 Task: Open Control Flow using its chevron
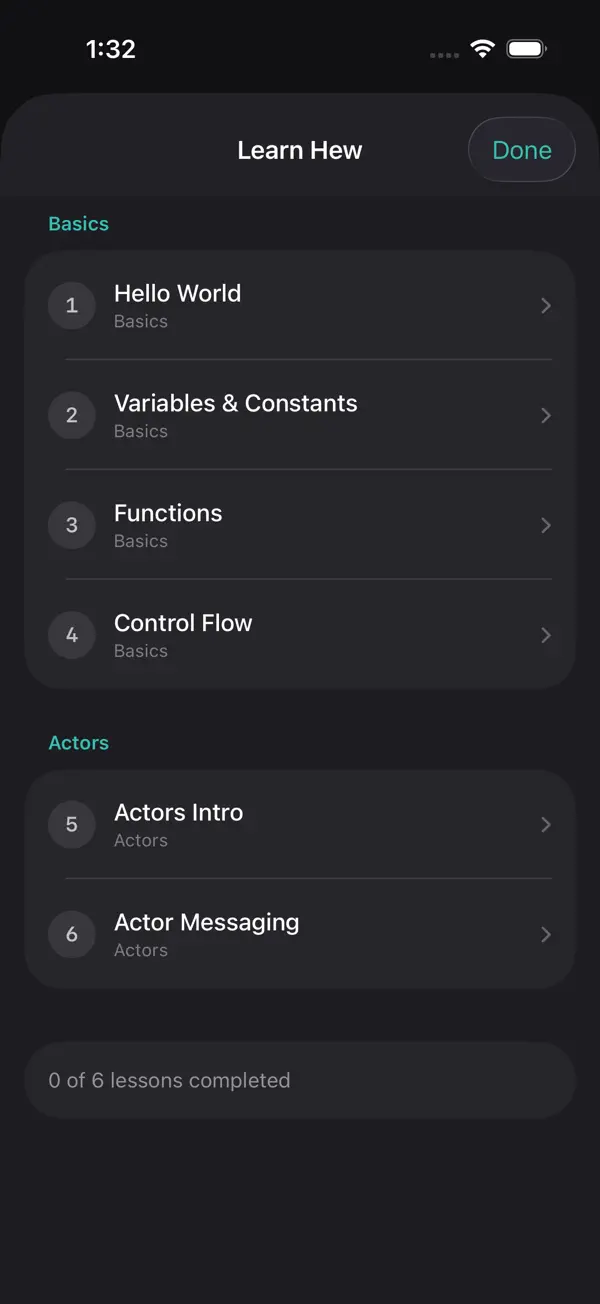coord(546,635)
